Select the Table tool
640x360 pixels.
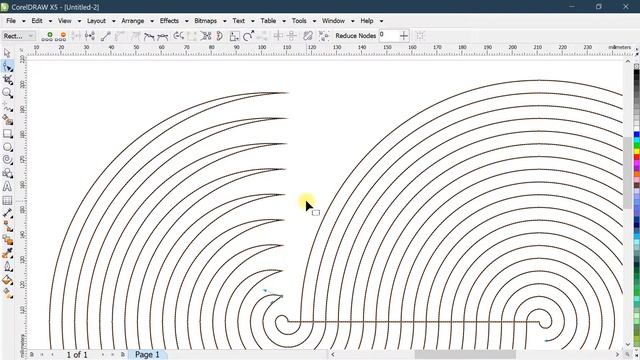point(7,200)
